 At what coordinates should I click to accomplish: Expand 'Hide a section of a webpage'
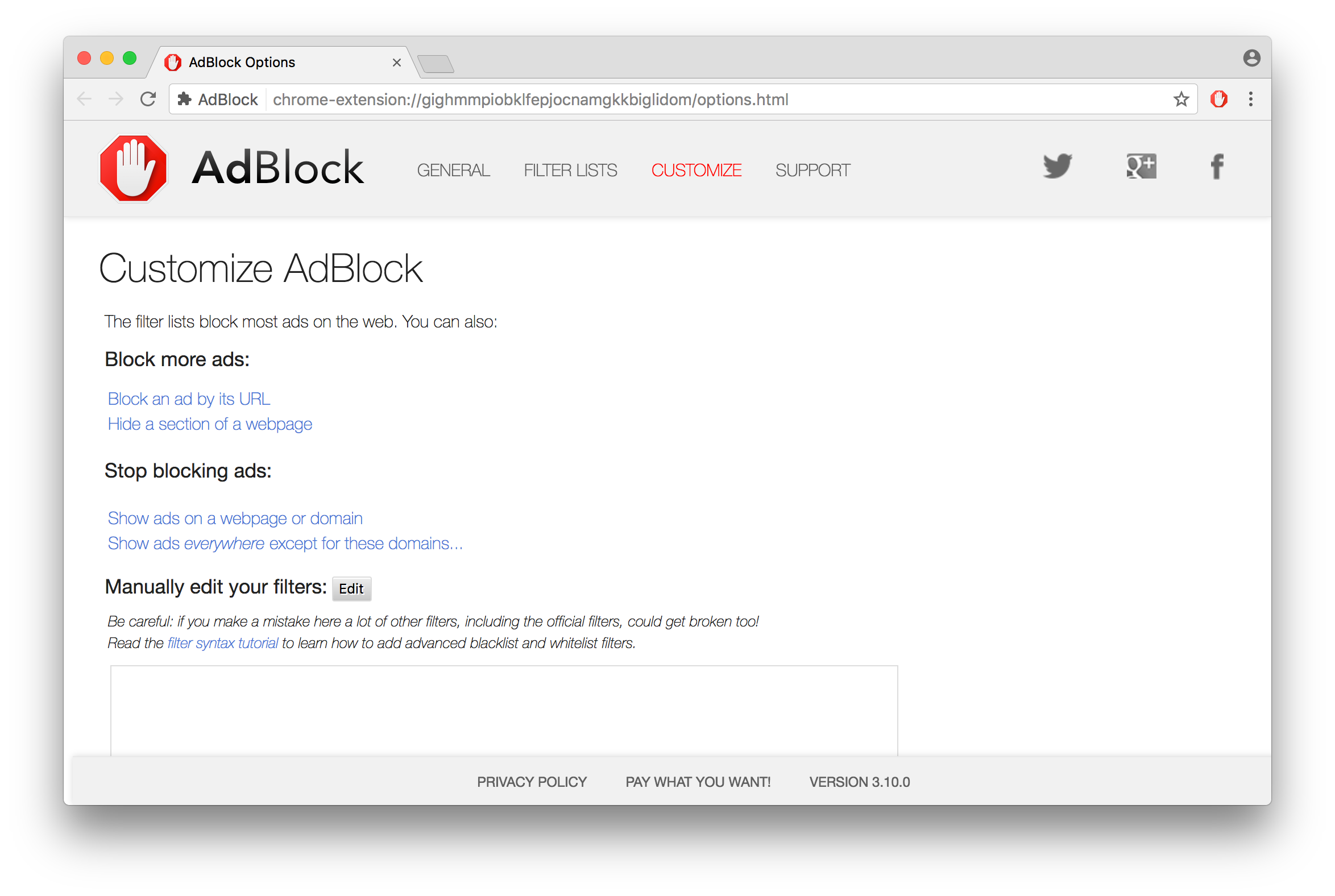[210, 424]
